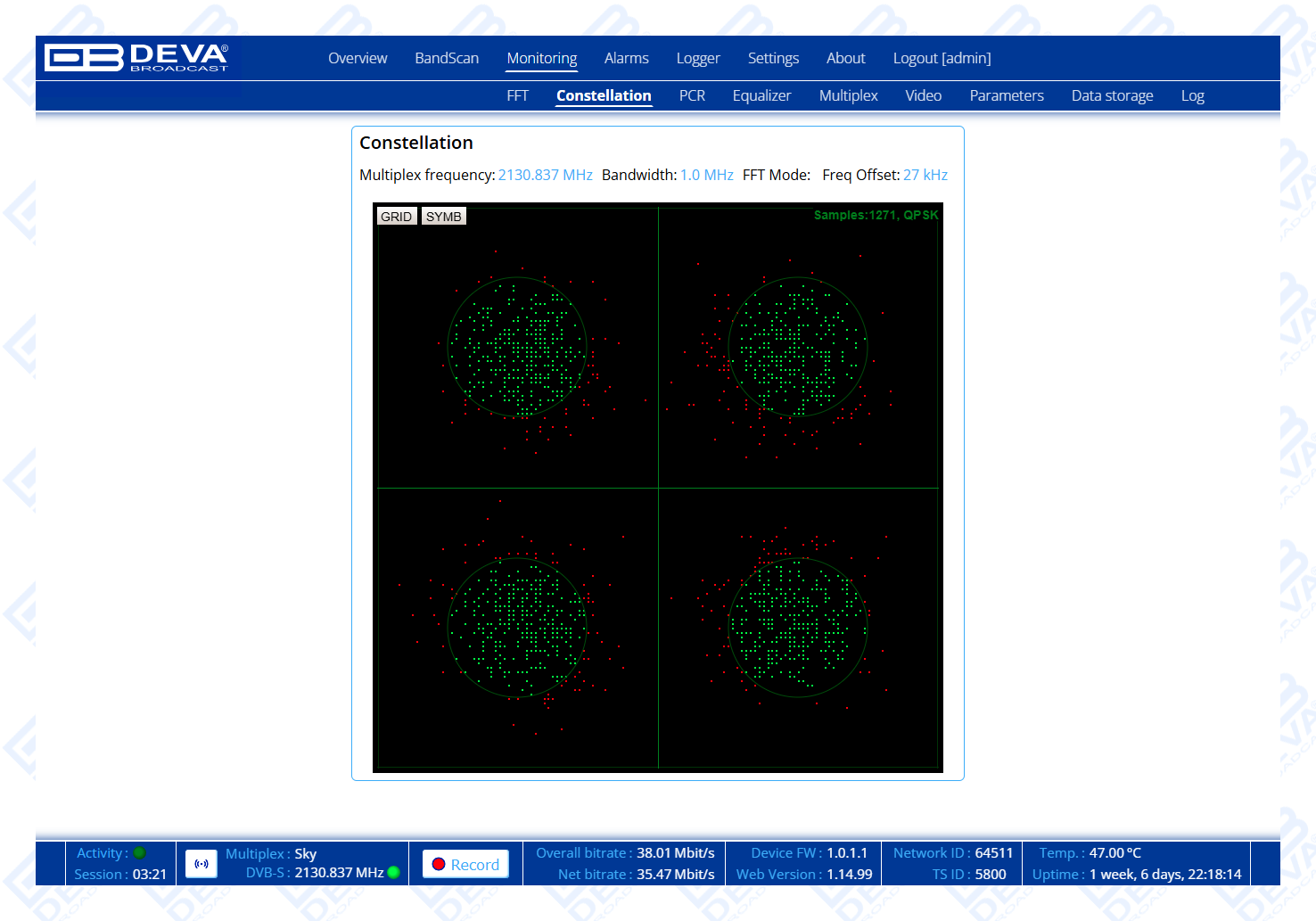Switch to the FFT tab
The width and height of the screenshot is (1316, 921).
[x=517, y=96]
